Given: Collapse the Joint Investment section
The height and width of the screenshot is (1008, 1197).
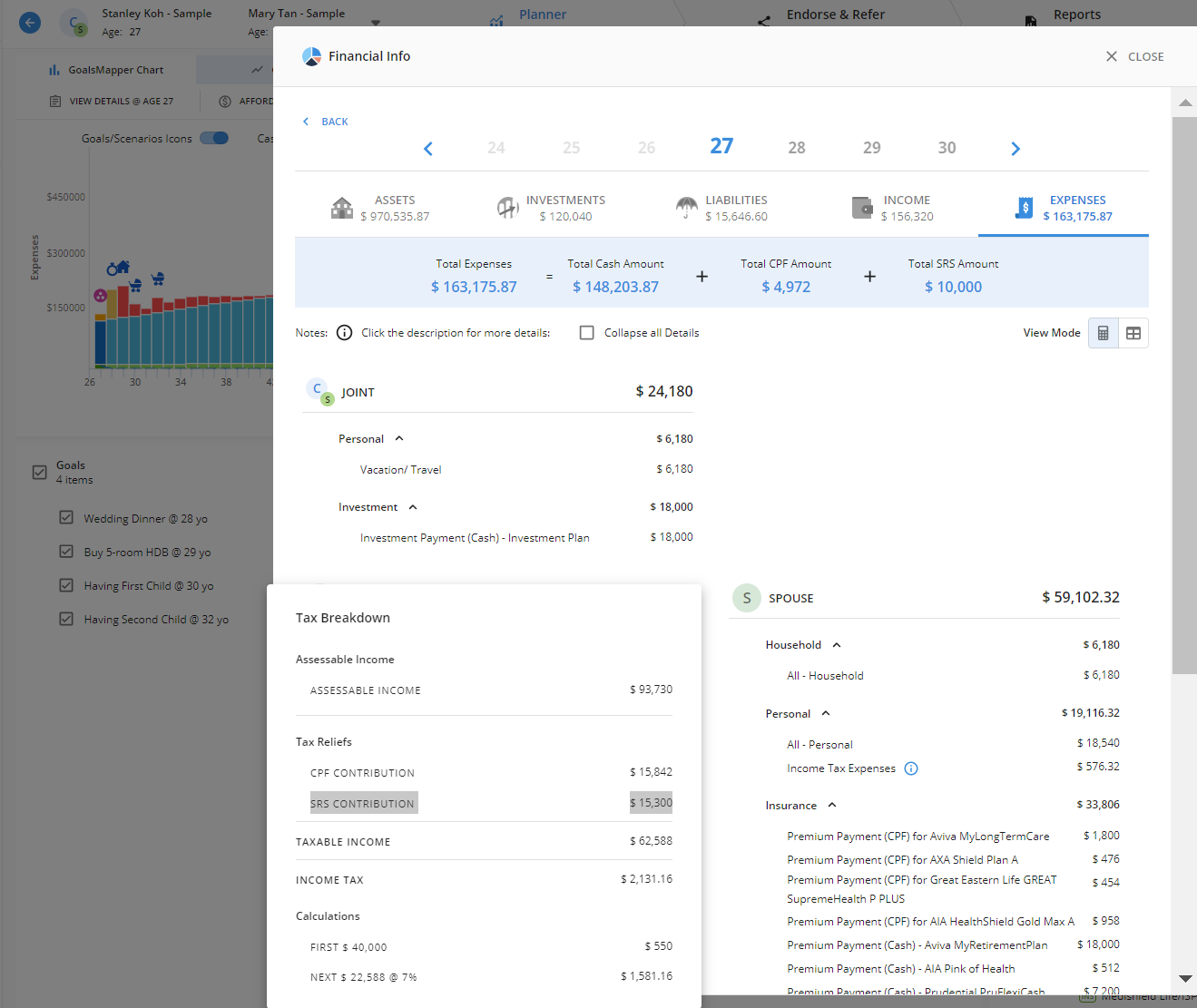Looking at the screenshot, I should pyautogui.click(x=413, y=507).
